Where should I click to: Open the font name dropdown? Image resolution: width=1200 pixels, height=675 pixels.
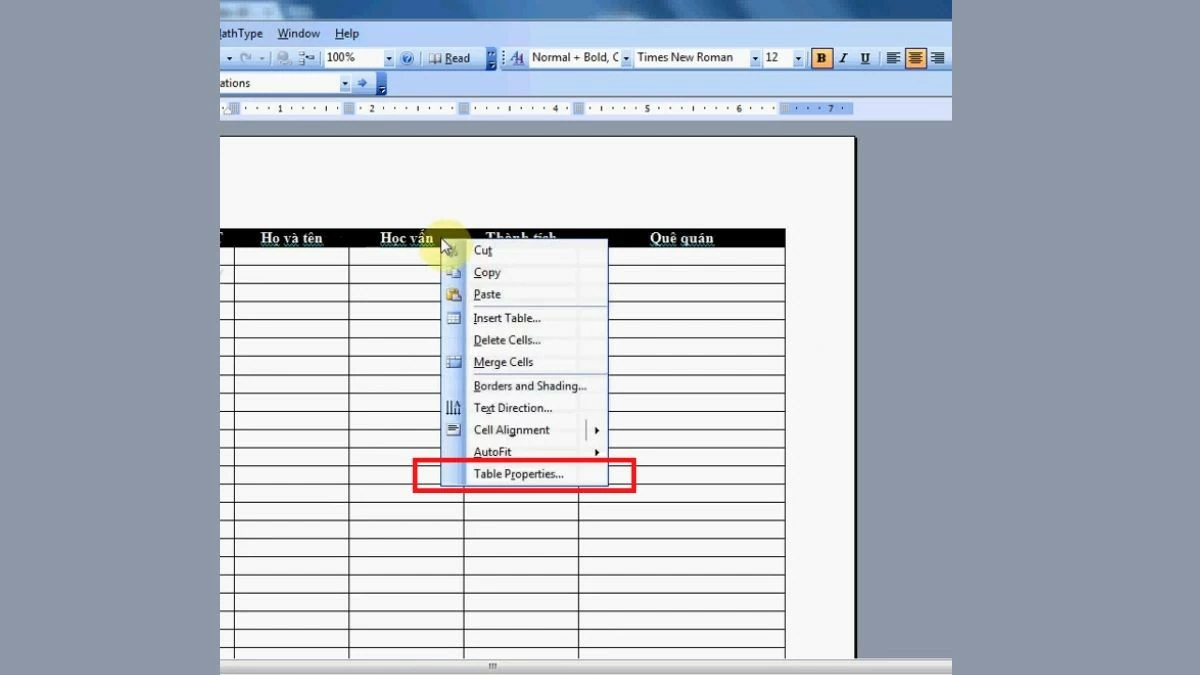pos(753,58)
